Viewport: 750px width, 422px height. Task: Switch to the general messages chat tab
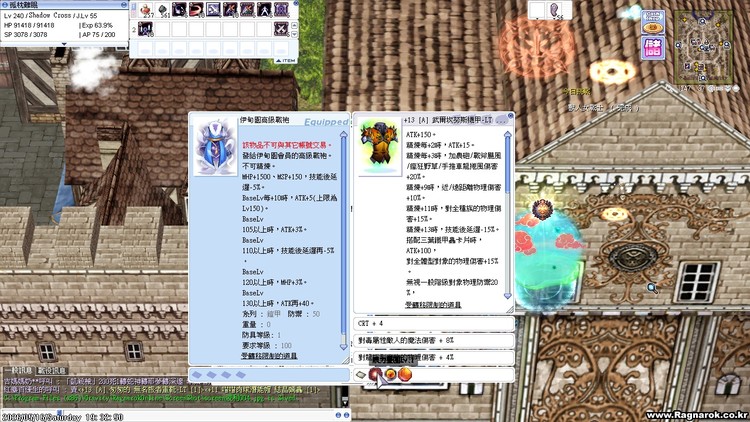[18, 370]
